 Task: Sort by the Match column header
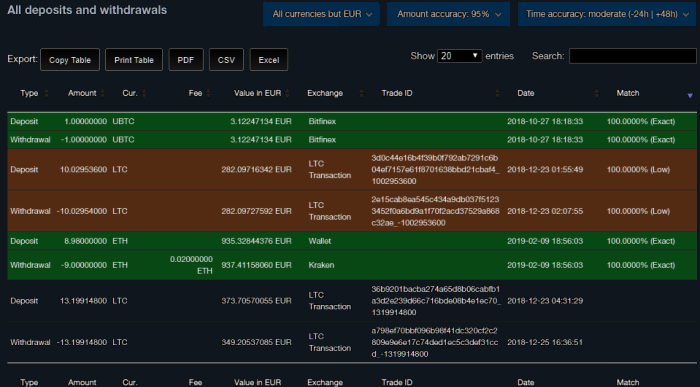pos(628,93)
